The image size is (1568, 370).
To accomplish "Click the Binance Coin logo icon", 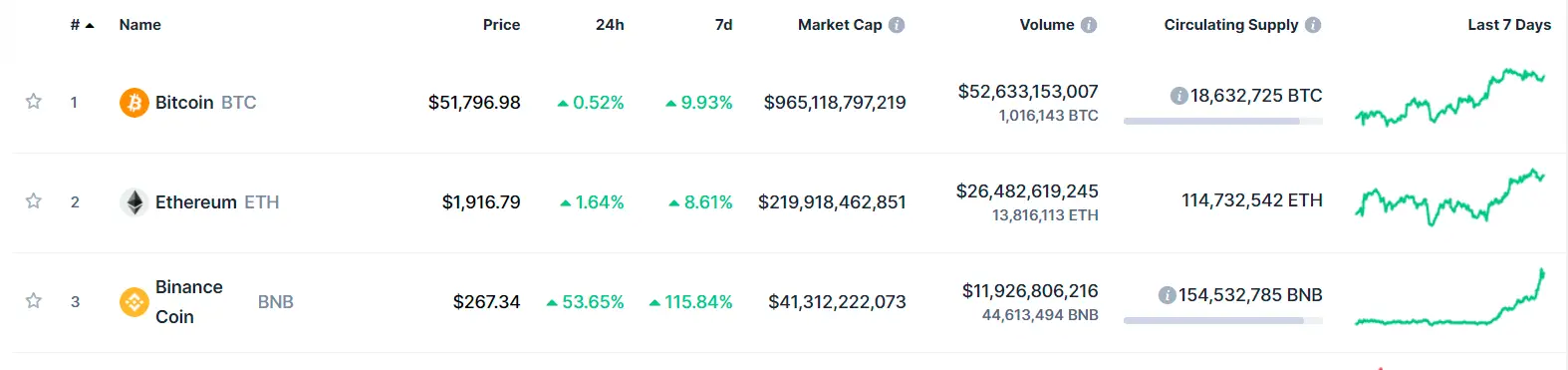I will click(x=134, y=301).
